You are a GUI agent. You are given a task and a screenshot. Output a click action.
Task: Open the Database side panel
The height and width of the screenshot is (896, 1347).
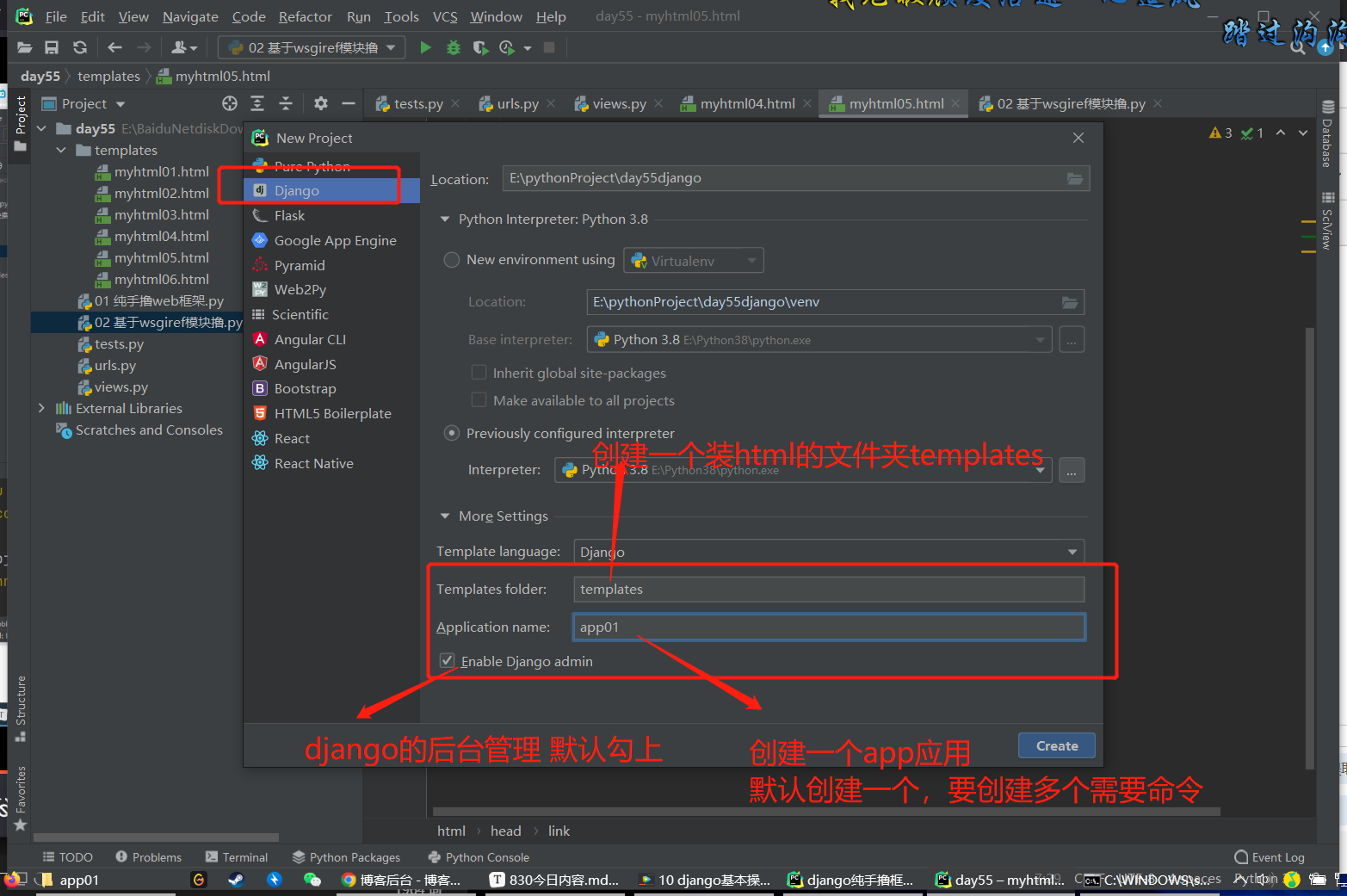(x=1328, y=133)
